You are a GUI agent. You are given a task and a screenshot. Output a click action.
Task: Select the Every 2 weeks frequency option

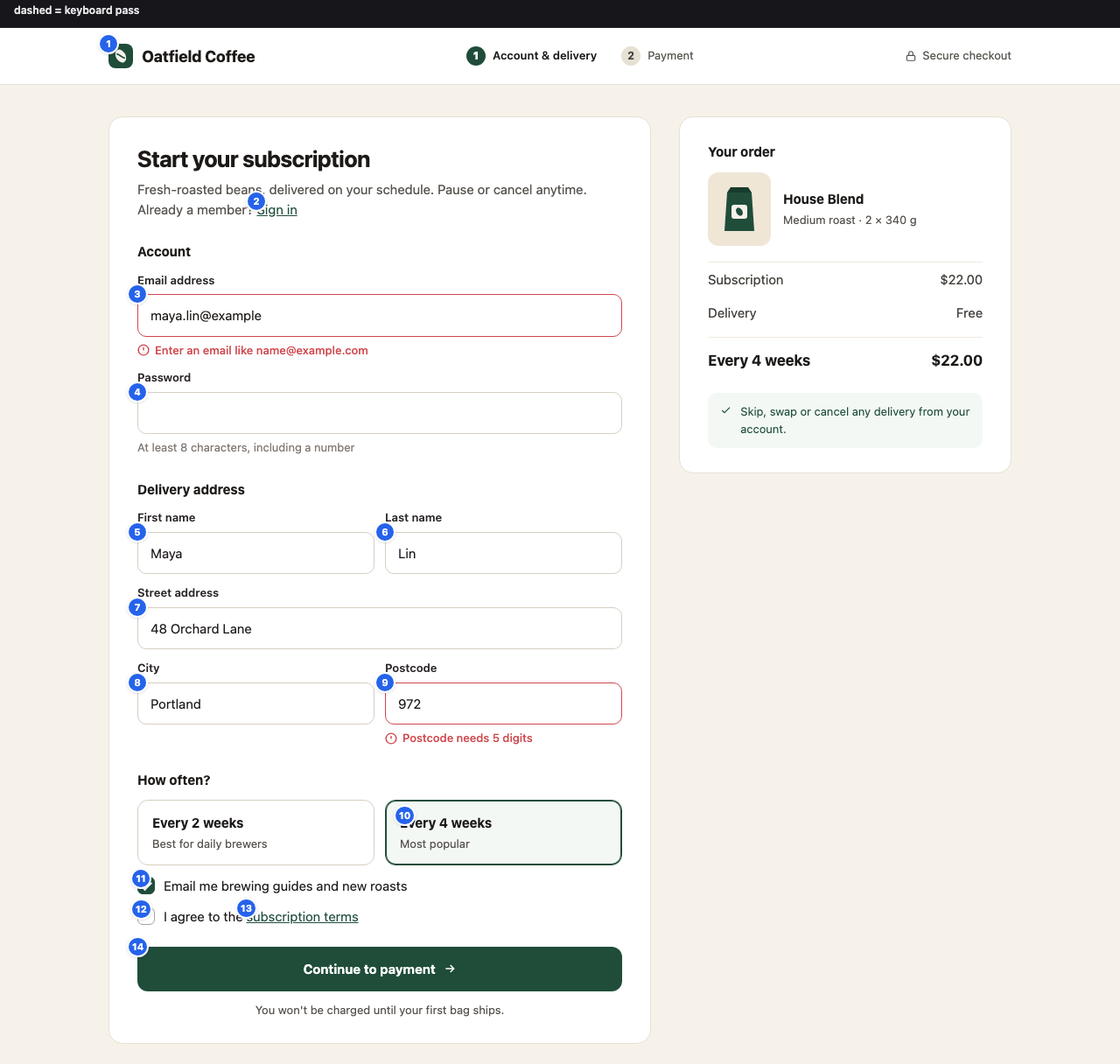point(255,832)
